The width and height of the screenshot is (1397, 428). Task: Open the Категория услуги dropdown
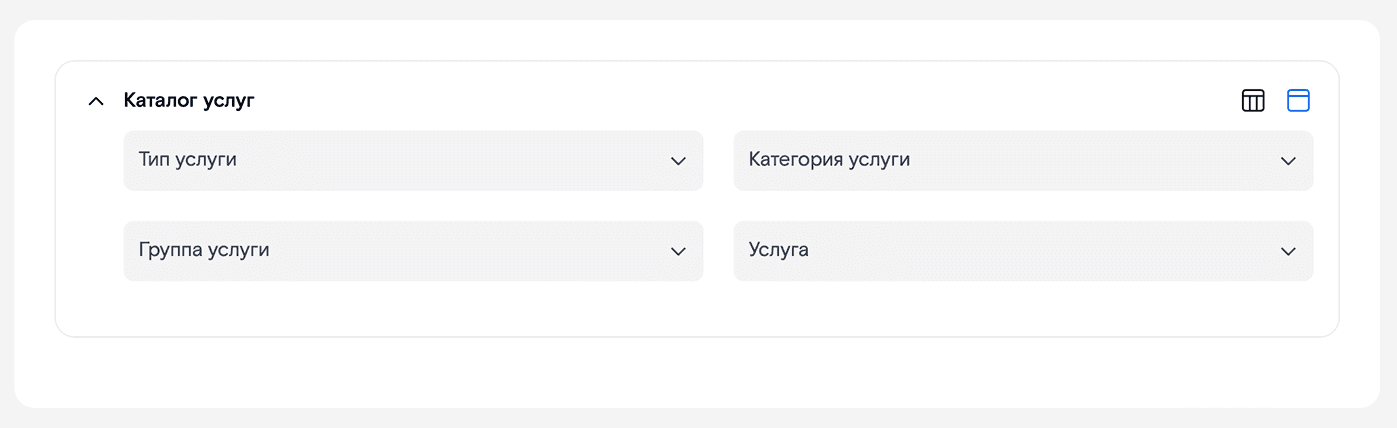pyautogui.click(x=1023, y=160)
